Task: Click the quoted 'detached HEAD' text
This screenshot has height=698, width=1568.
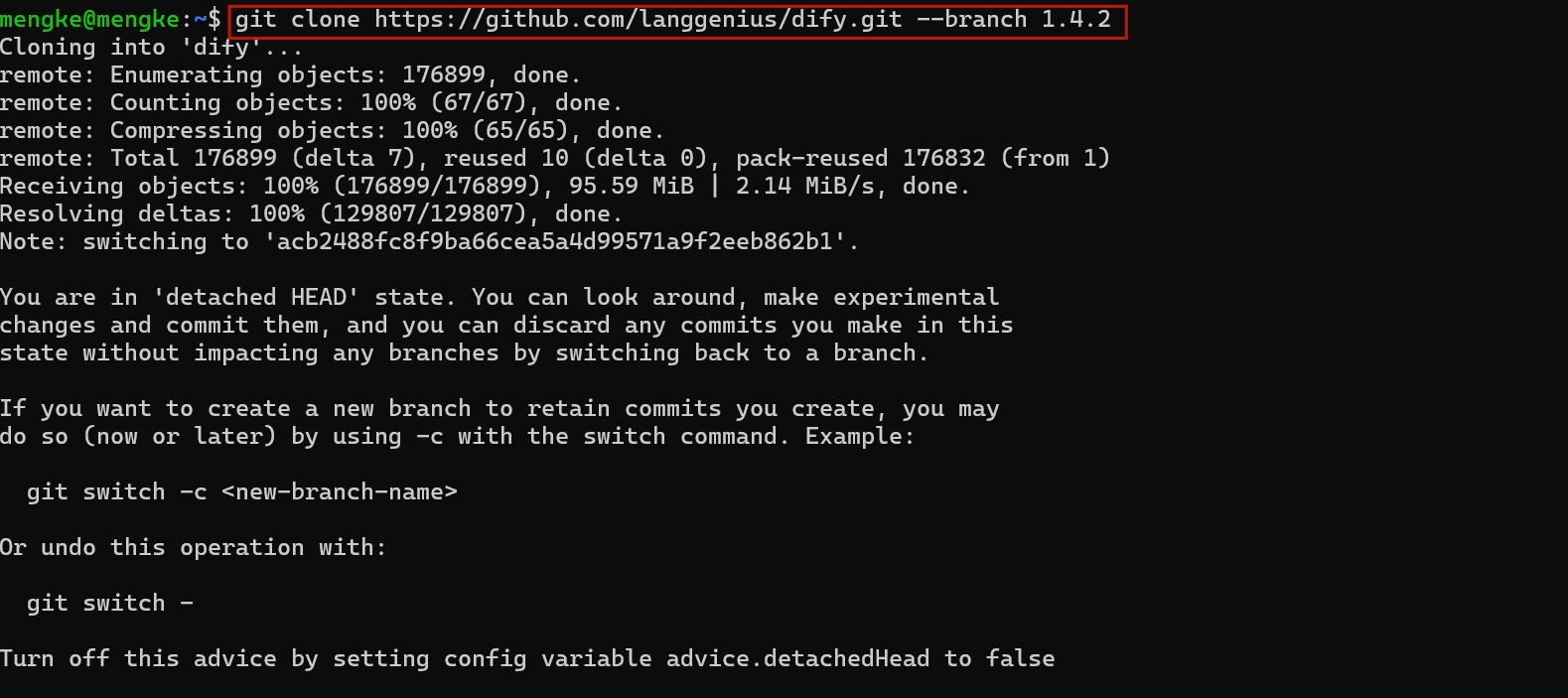Action: [255, 298]
